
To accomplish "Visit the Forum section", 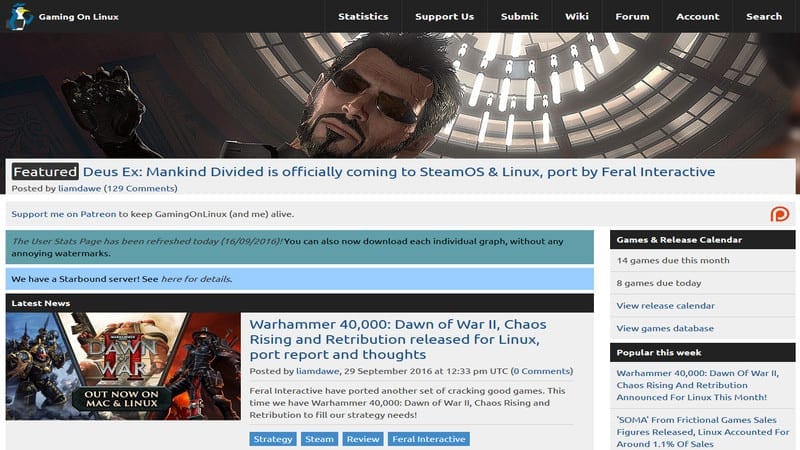I will point(632,16).
